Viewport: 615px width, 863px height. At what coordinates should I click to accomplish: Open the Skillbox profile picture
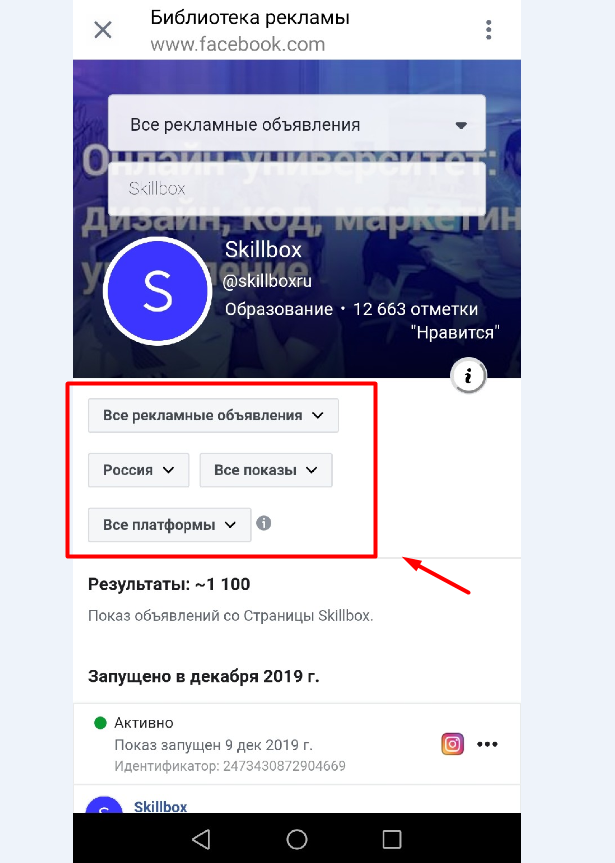pos(158,291)
